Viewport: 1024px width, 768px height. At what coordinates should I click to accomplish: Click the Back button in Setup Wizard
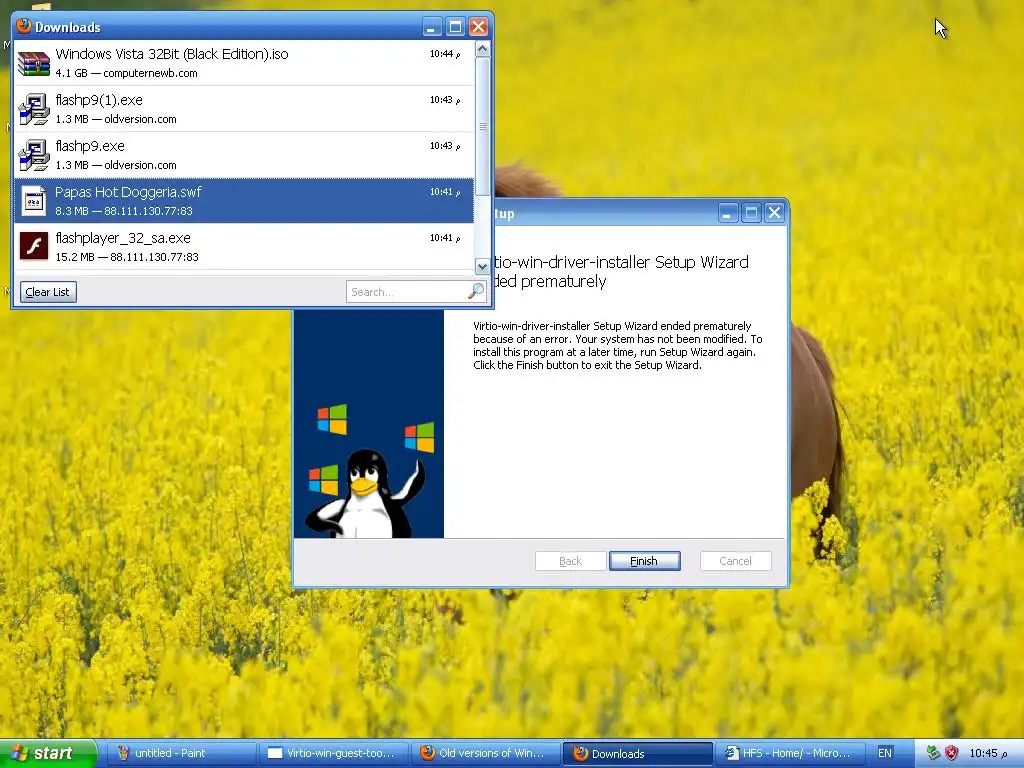click(570, 561)
